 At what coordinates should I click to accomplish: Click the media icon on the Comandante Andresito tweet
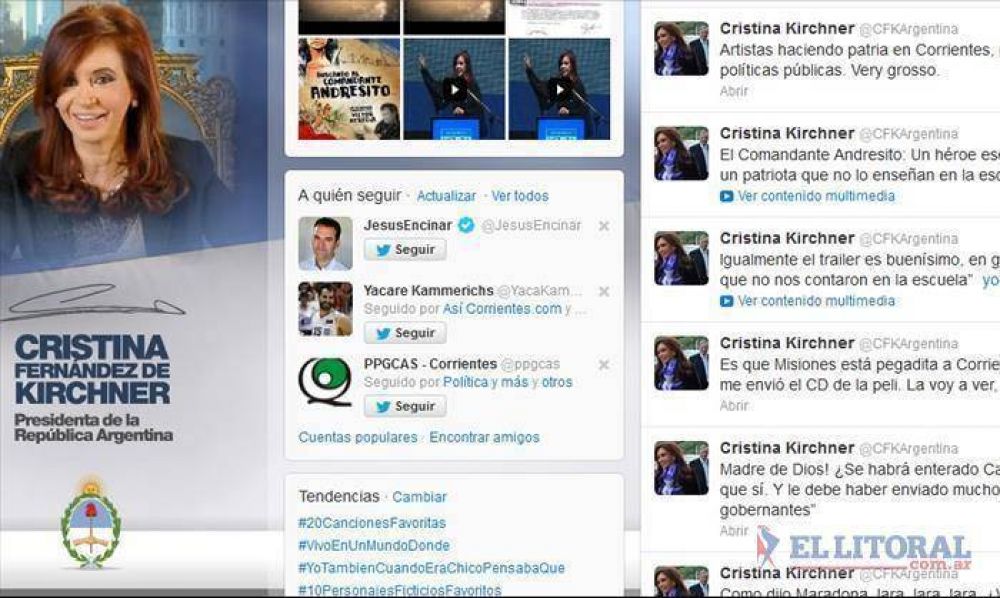(726, 196)
